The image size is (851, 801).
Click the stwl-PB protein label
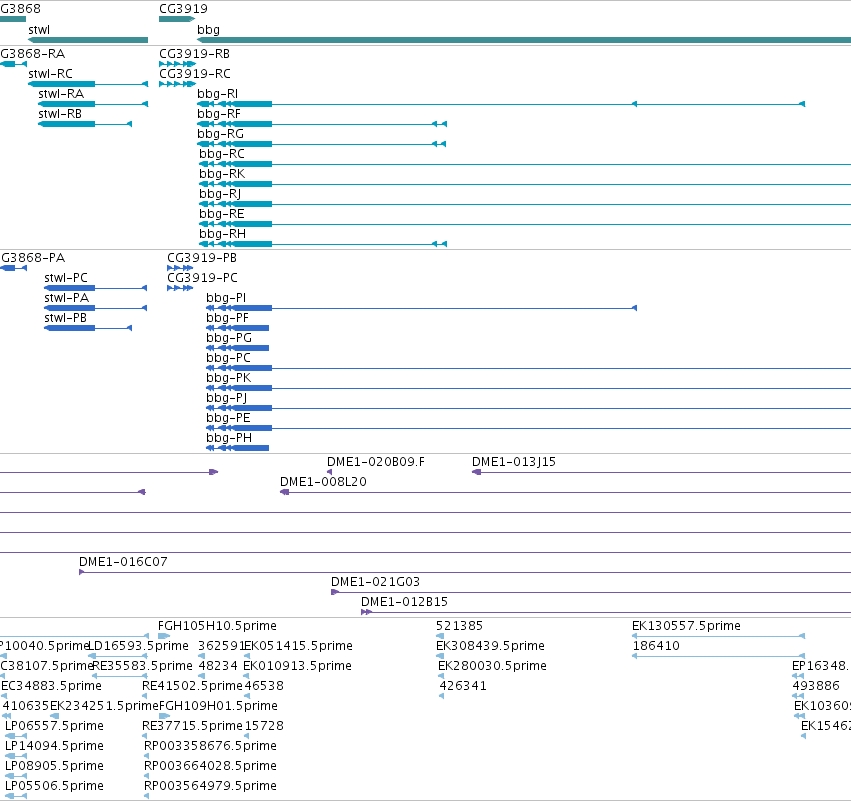click(65, 318)
